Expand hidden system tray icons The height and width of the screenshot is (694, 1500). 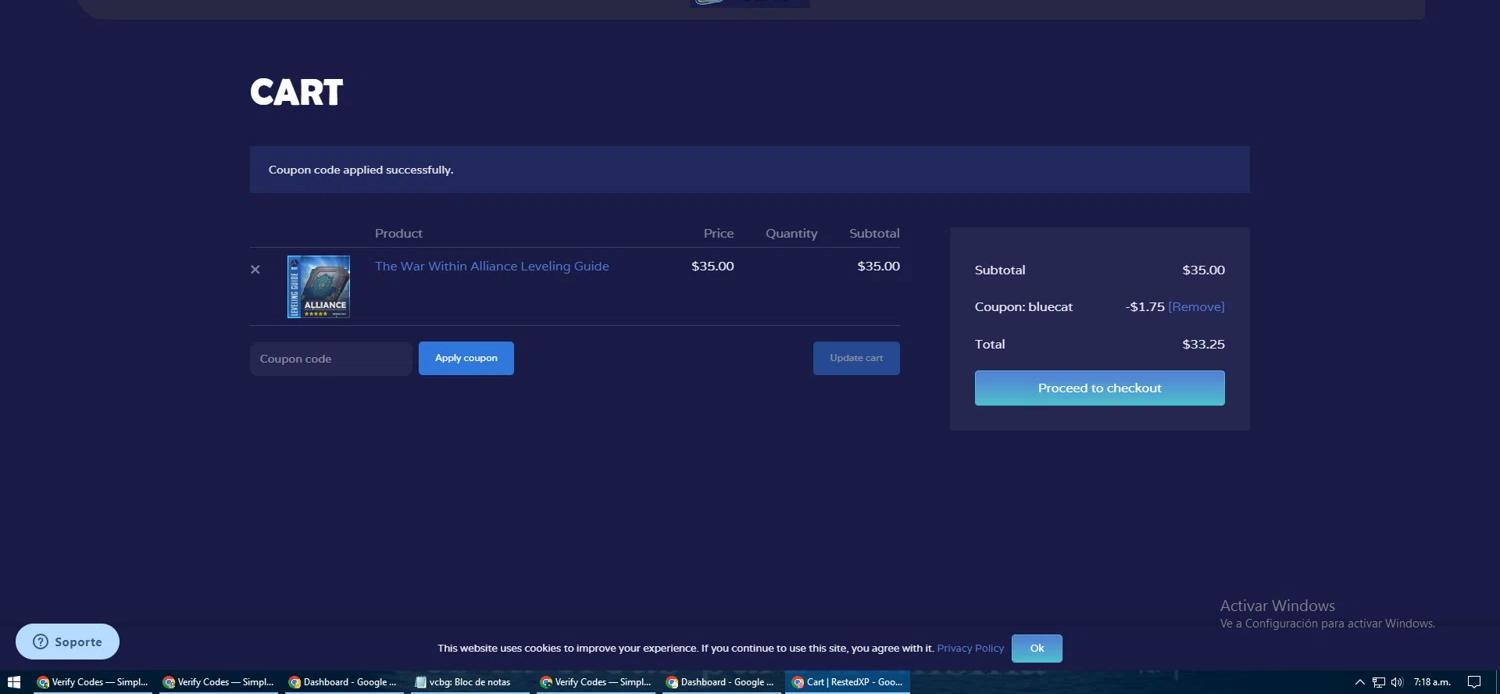pyautogui.click(x=1359, y=682)
